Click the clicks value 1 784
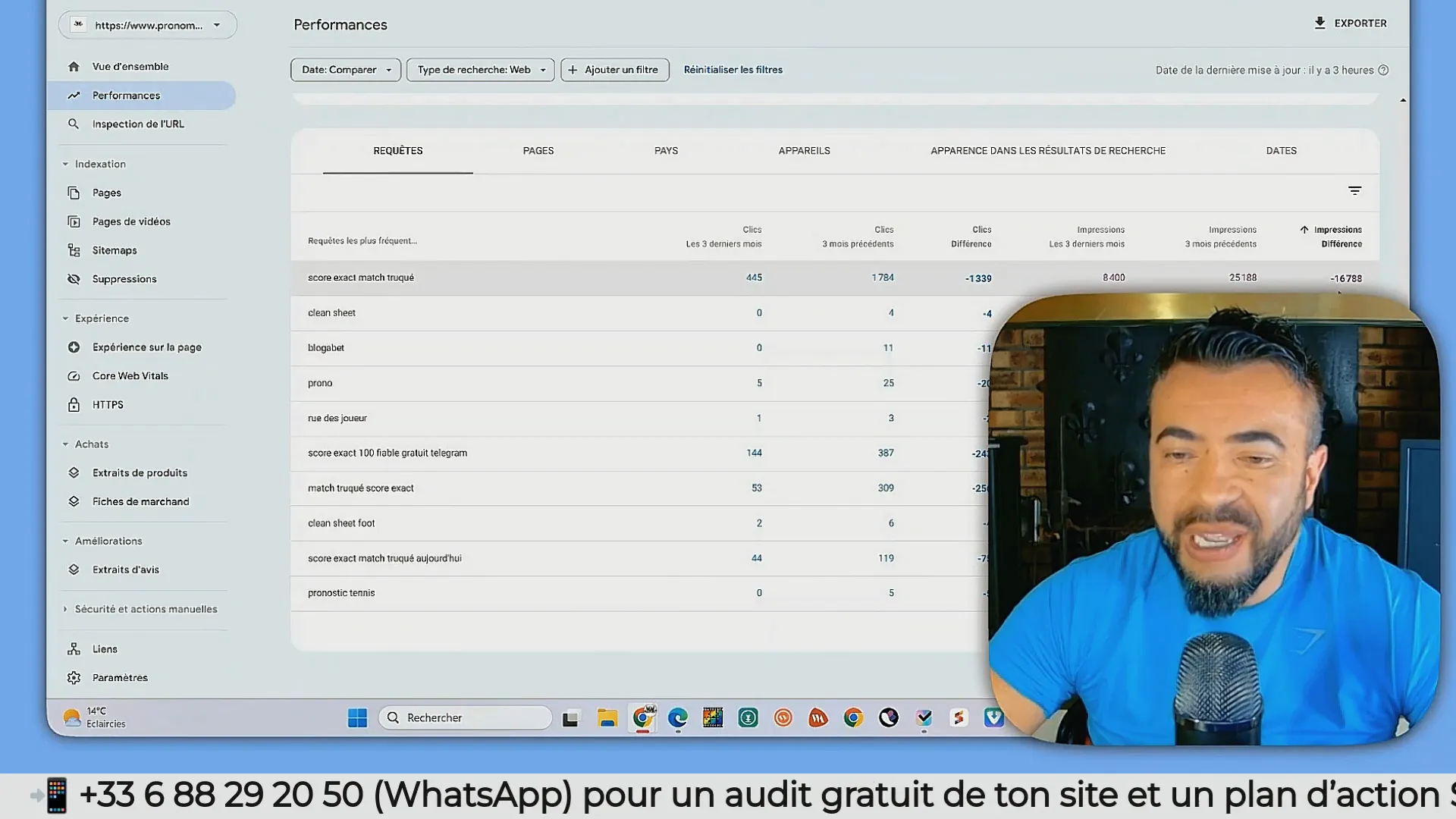This screenshot has width=1456, height=819. click(883, 278)
